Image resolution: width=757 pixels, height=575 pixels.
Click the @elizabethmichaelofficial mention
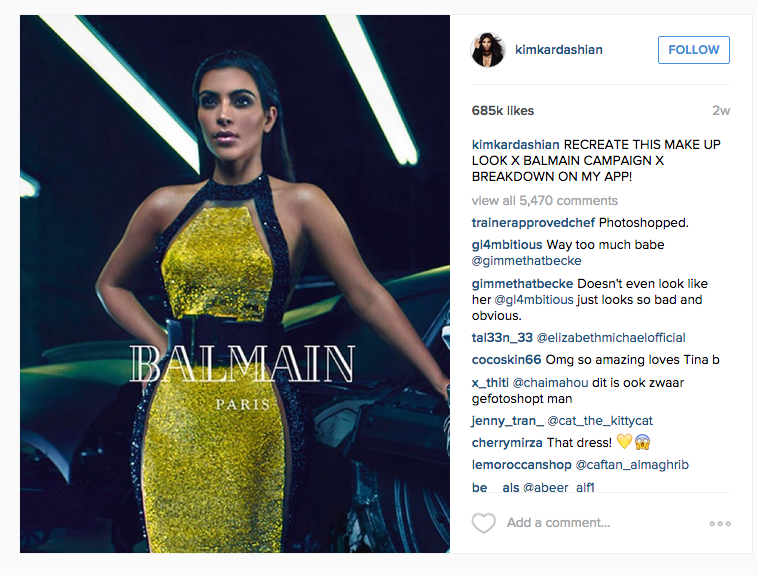611,338
